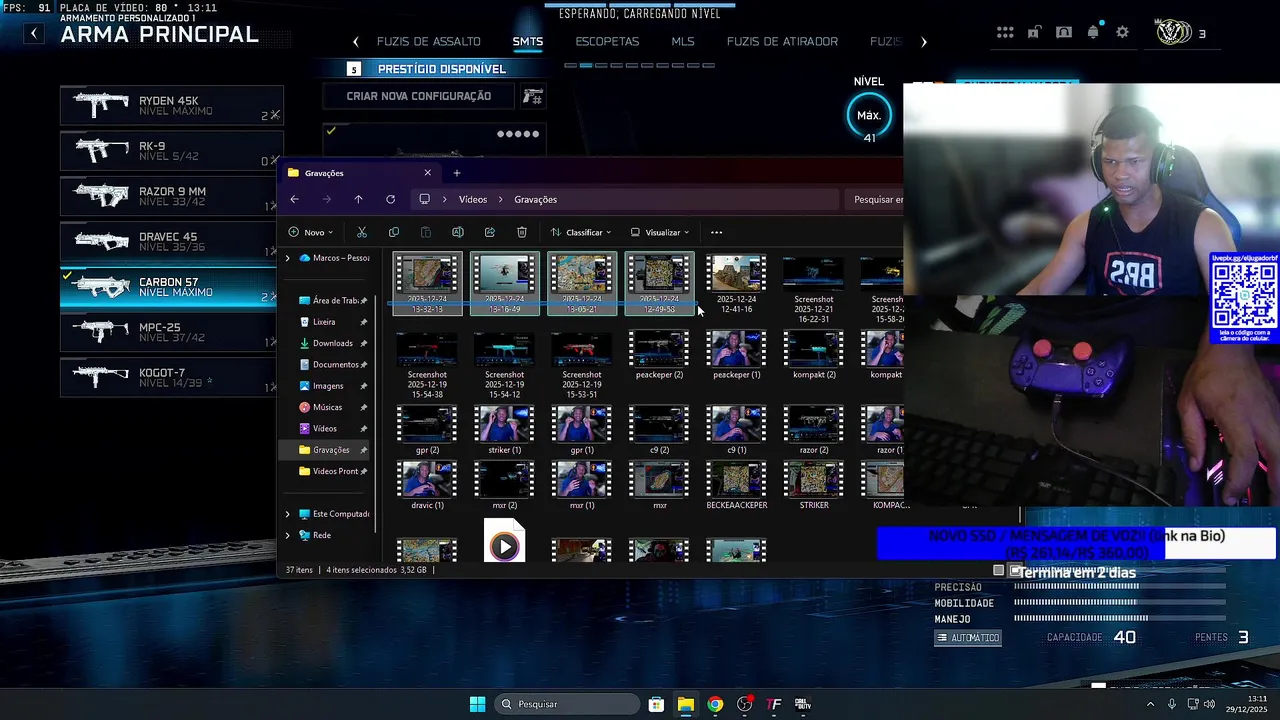The height and width of the screenshot is (720, 1280).
Task: Click the volume icon in system tray
Action: (1209, 704)
